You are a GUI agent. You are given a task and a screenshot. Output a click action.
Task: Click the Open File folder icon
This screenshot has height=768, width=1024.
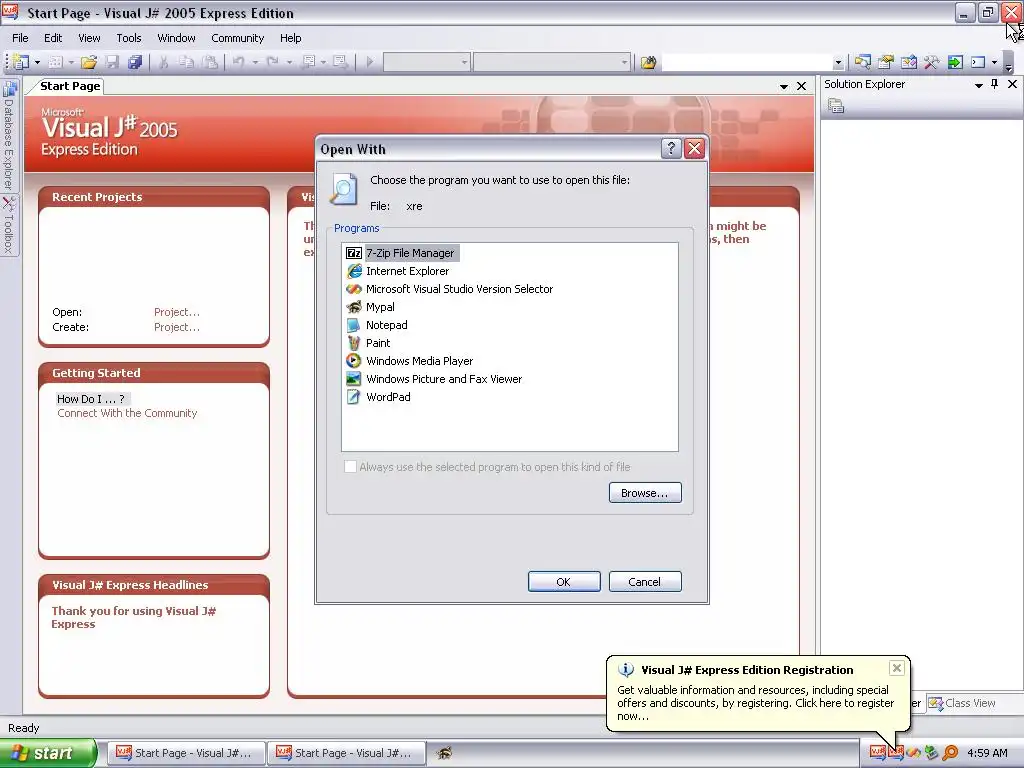click(x=89, y=62)
